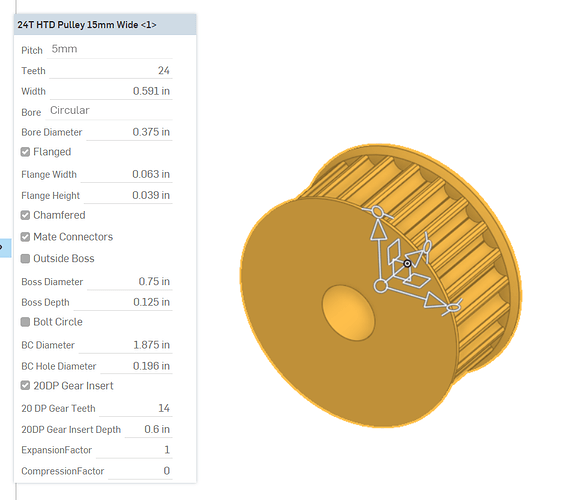Disable the Mate Connectors checkbox

coord(25,237)
